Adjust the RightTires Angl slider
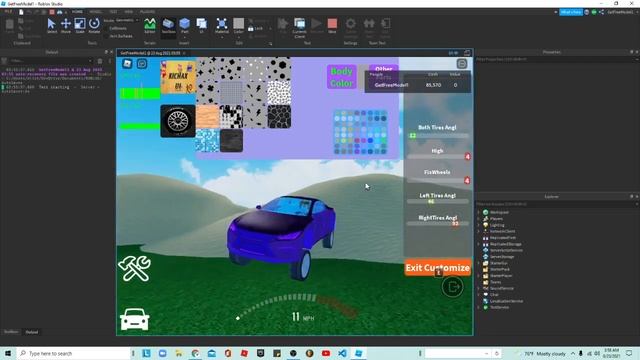Image resolution: width=640 pixels, height=360 pixels. pos(438,224)
